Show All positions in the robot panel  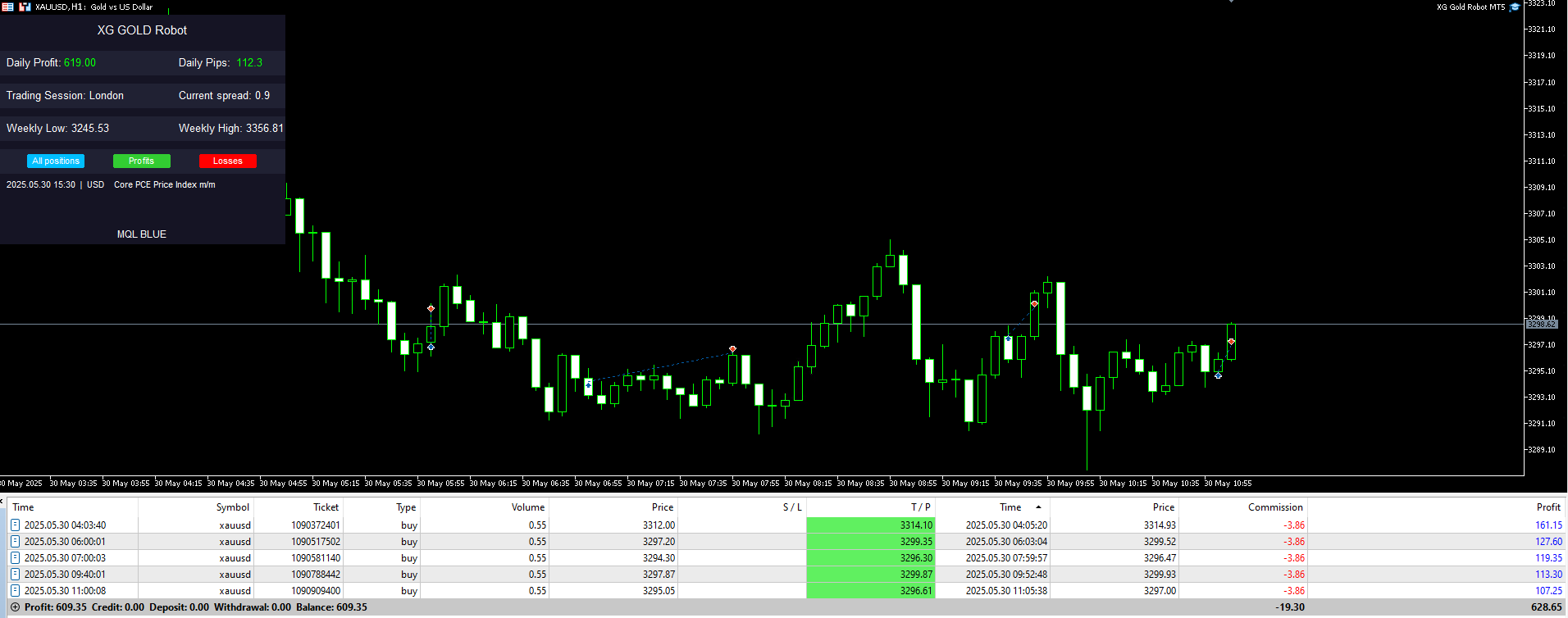pos(56,161)
